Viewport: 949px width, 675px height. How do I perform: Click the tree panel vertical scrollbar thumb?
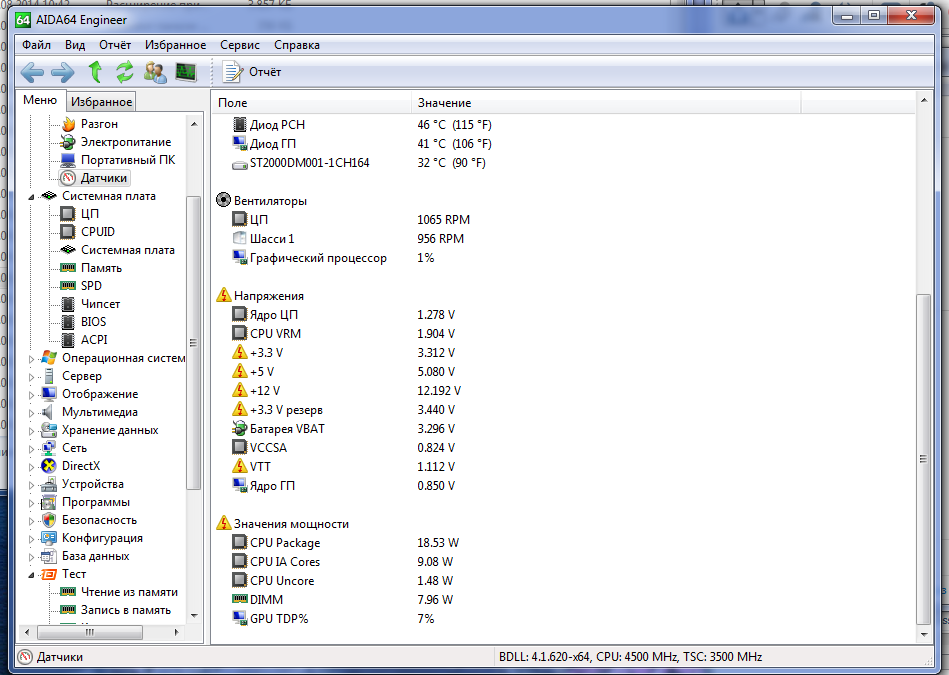tap(194, 343)
